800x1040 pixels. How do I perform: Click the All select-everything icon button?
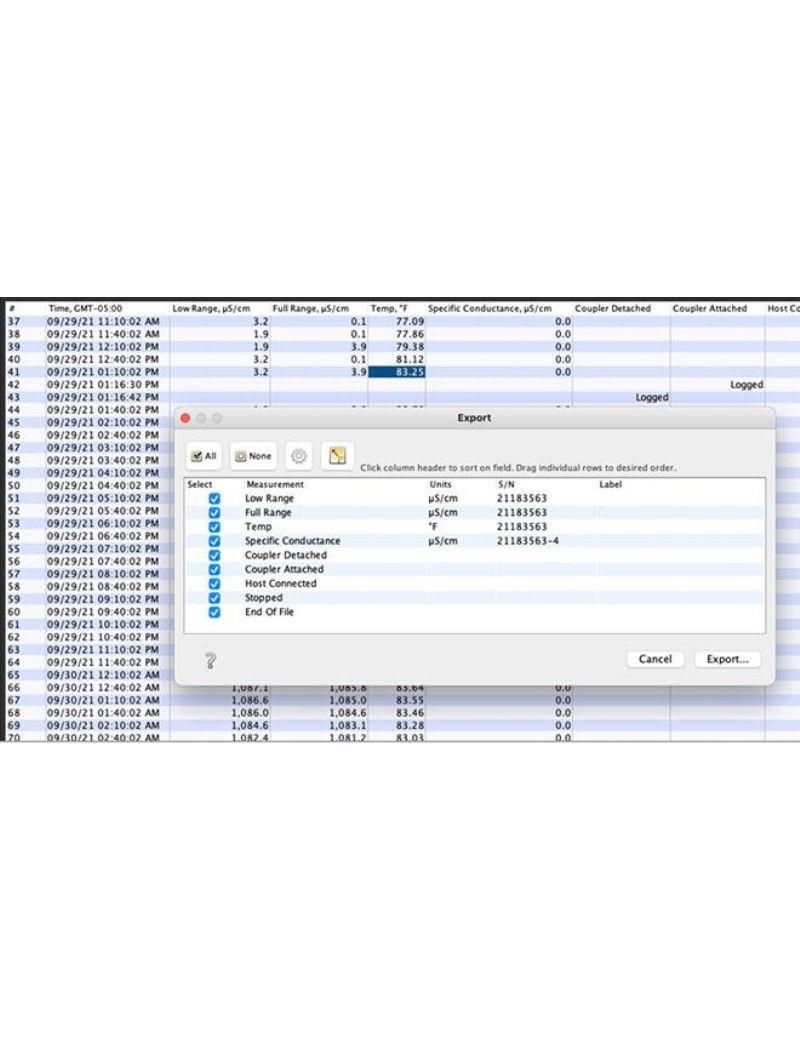[x=205, y=456]
